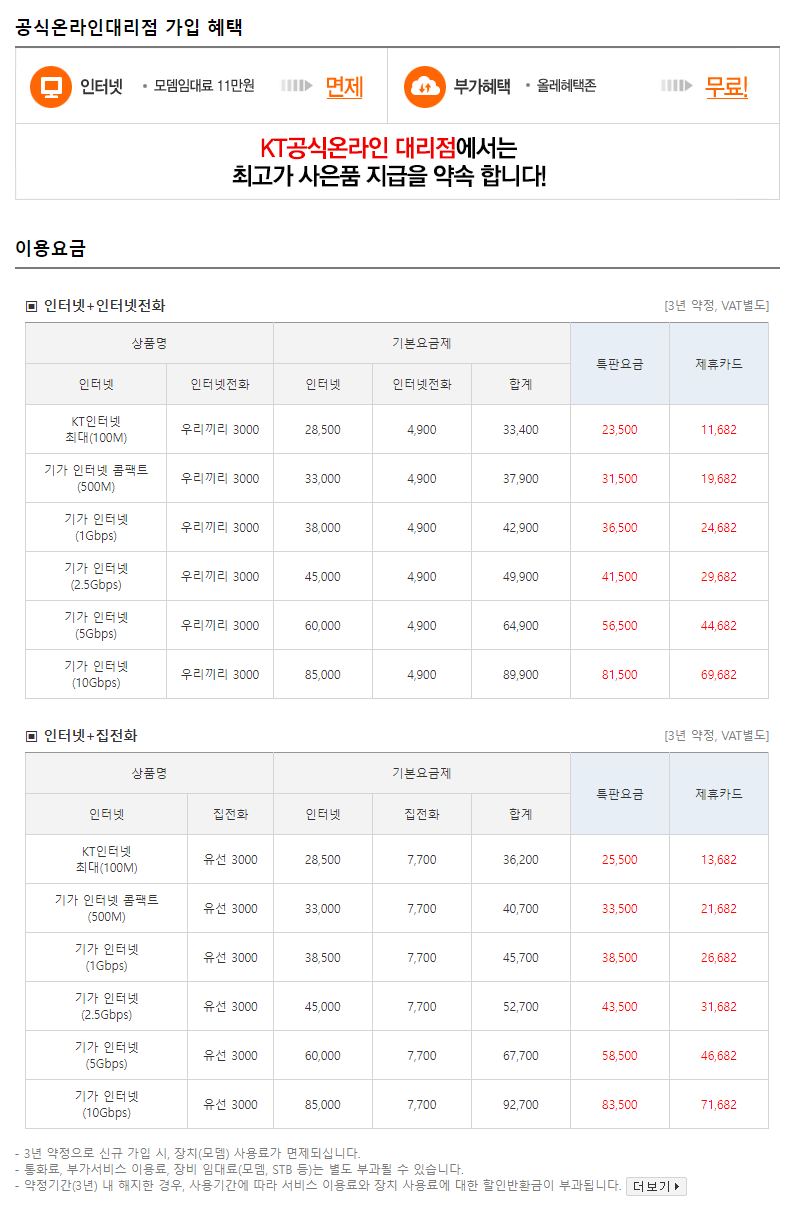Screen dimensions: 787x1213
Task: Click the 모뎀임대료 11만원 text
Action: point(204,86)
